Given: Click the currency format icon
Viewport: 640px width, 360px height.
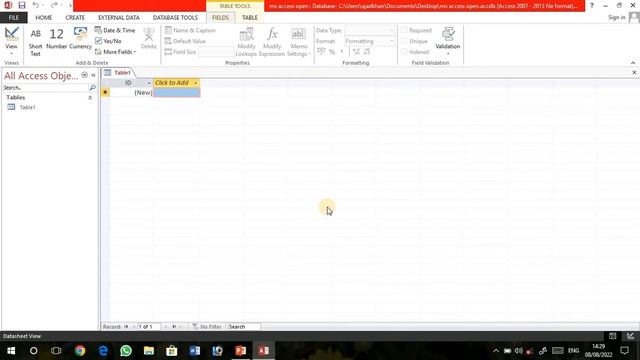Looking at the screenshot, I should click(321, 51).
